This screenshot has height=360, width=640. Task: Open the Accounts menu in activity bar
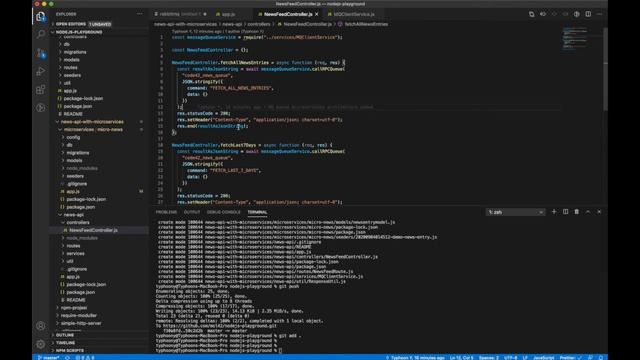41,326
